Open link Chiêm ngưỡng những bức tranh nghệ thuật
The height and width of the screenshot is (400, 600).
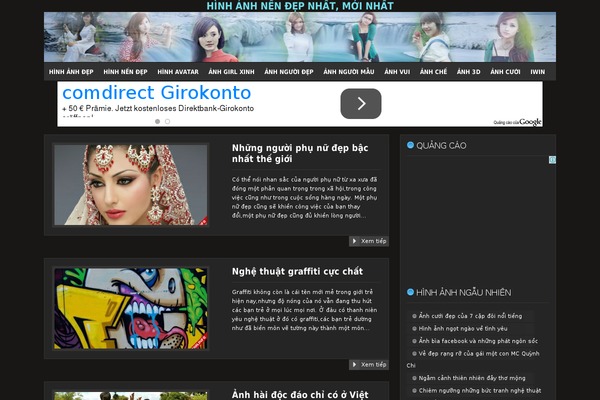click(480, 390)
